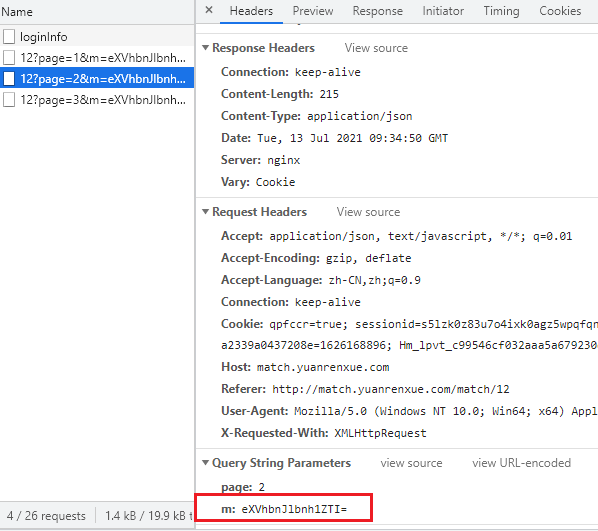Click the User-Agent header value

446,411
